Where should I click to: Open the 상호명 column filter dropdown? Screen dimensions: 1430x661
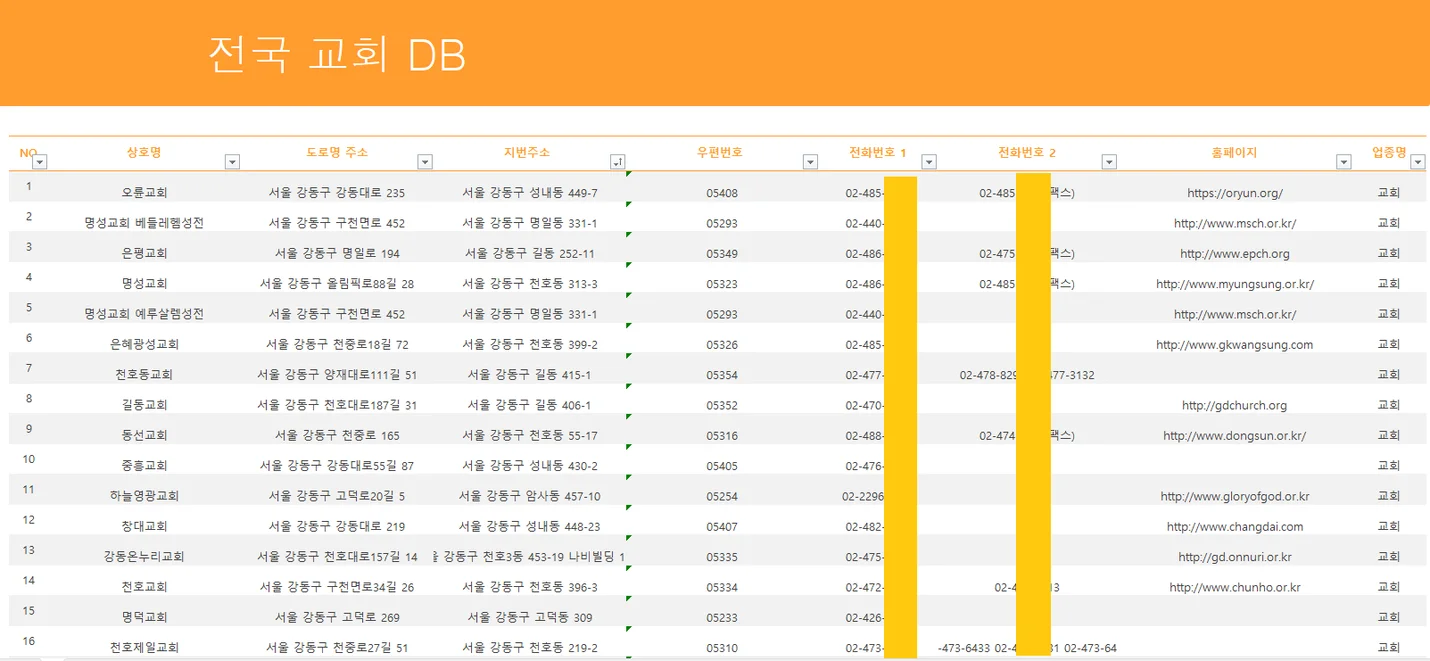(232, 162)
